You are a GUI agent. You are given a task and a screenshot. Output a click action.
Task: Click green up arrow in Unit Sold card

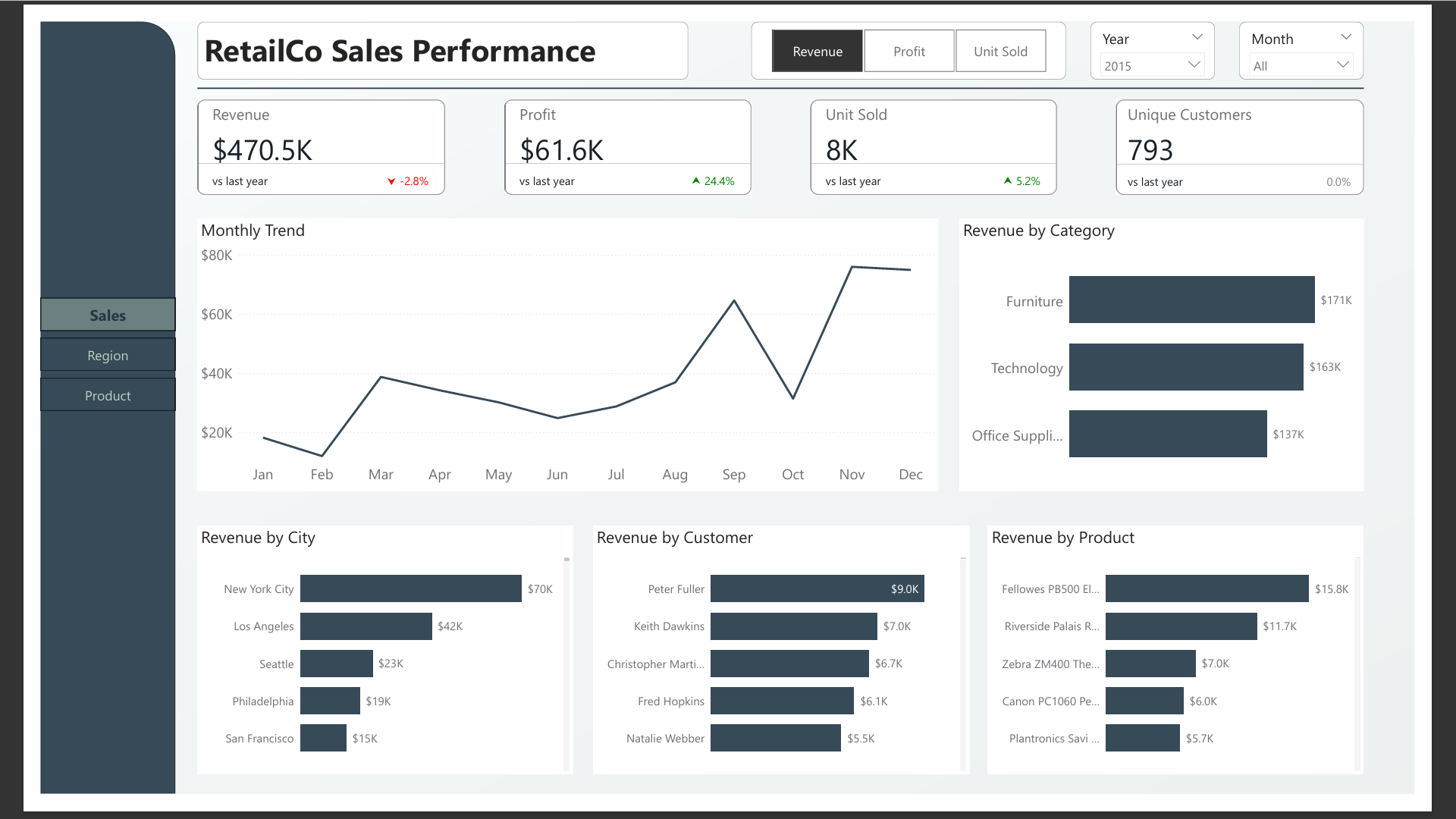(x=1008, y=181)
